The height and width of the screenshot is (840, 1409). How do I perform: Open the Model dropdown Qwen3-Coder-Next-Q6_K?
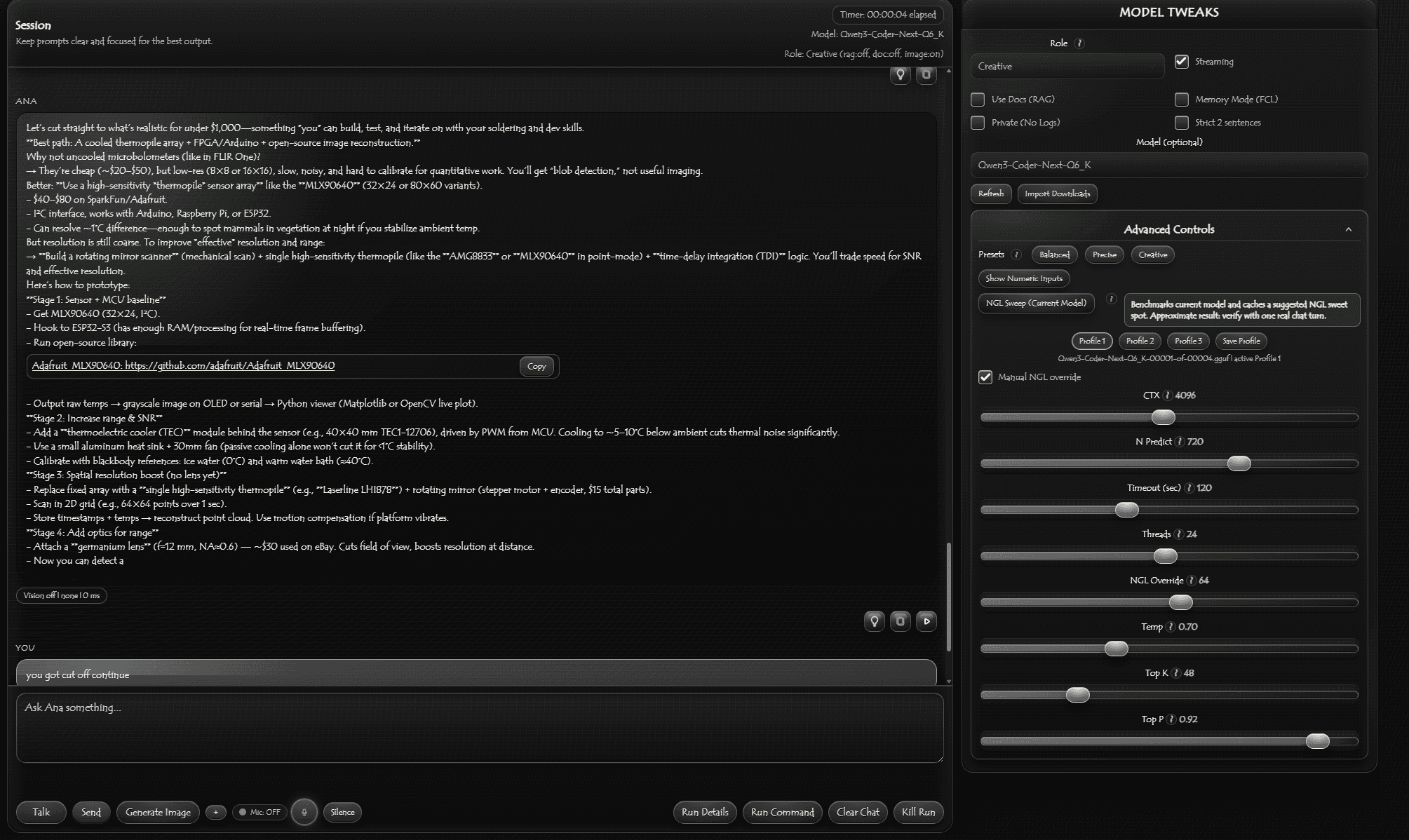[1168, 165]
